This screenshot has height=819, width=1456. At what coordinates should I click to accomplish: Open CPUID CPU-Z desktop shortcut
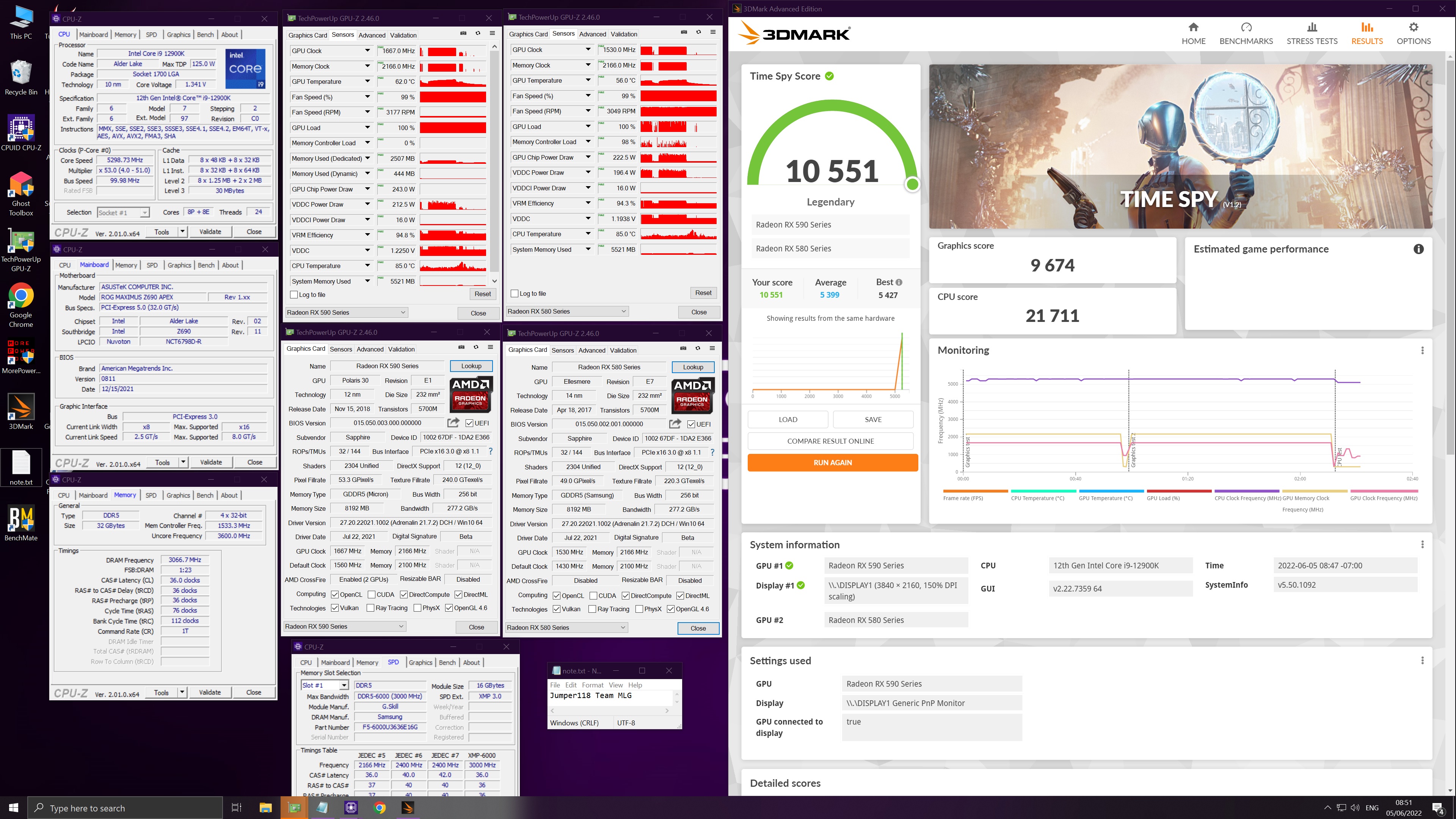(21, 133)
